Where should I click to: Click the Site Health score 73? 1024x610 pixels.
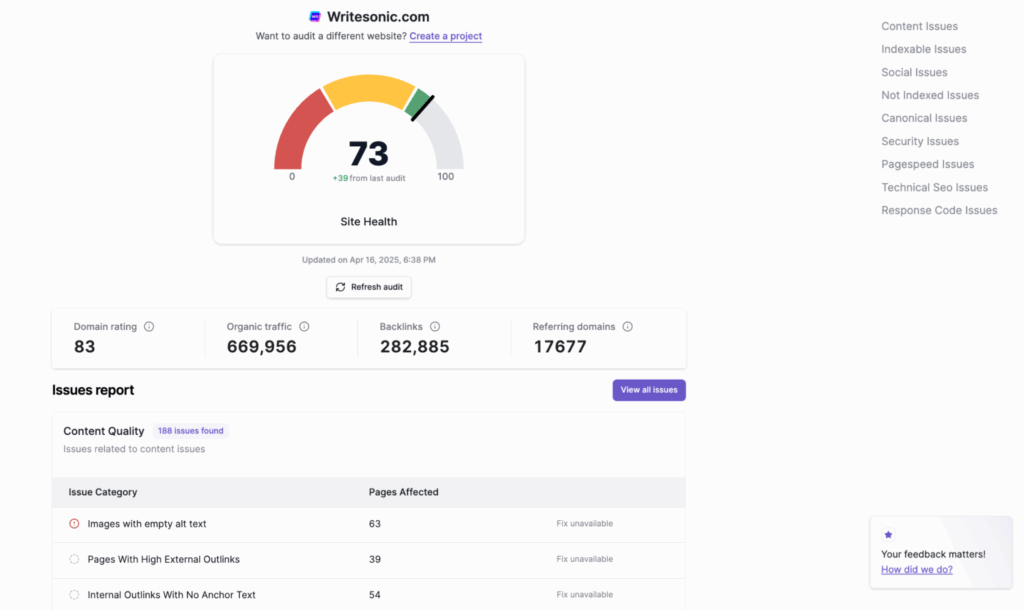369,153
